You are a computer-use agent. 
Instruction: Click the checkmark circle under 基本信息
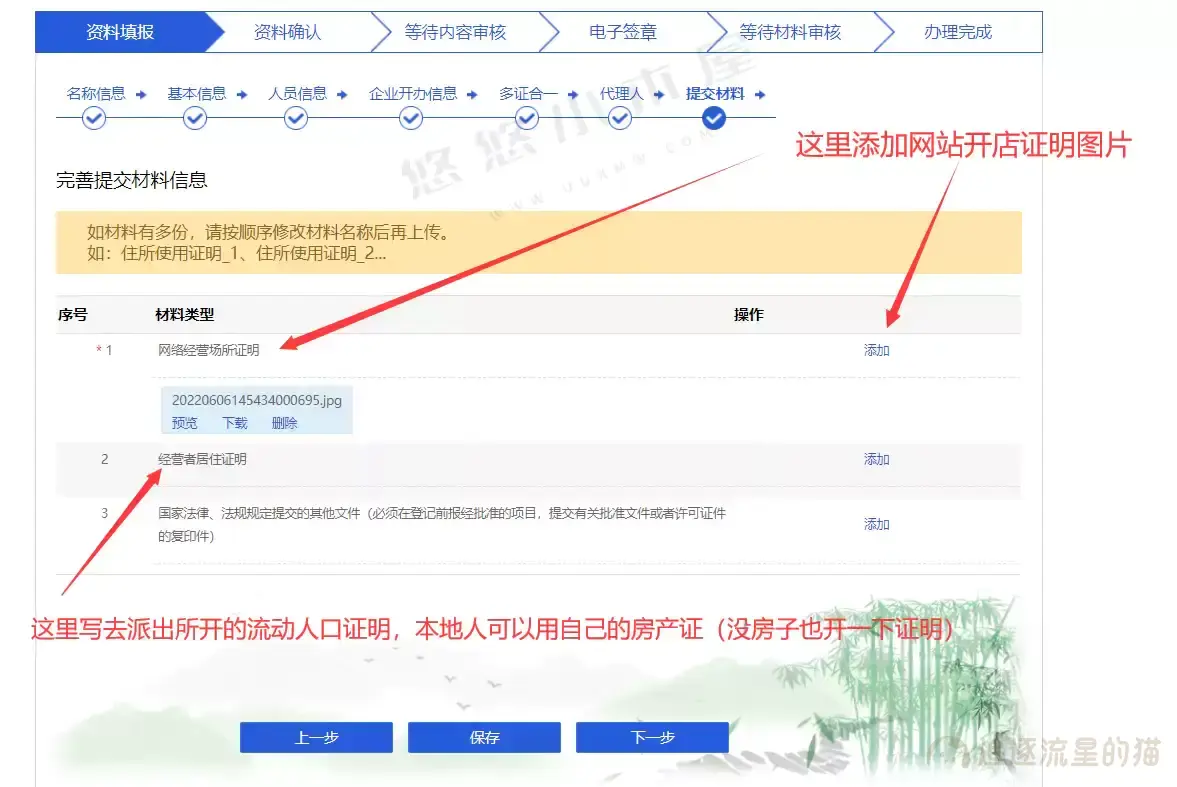pyautogui.click(x=195, y=119)
